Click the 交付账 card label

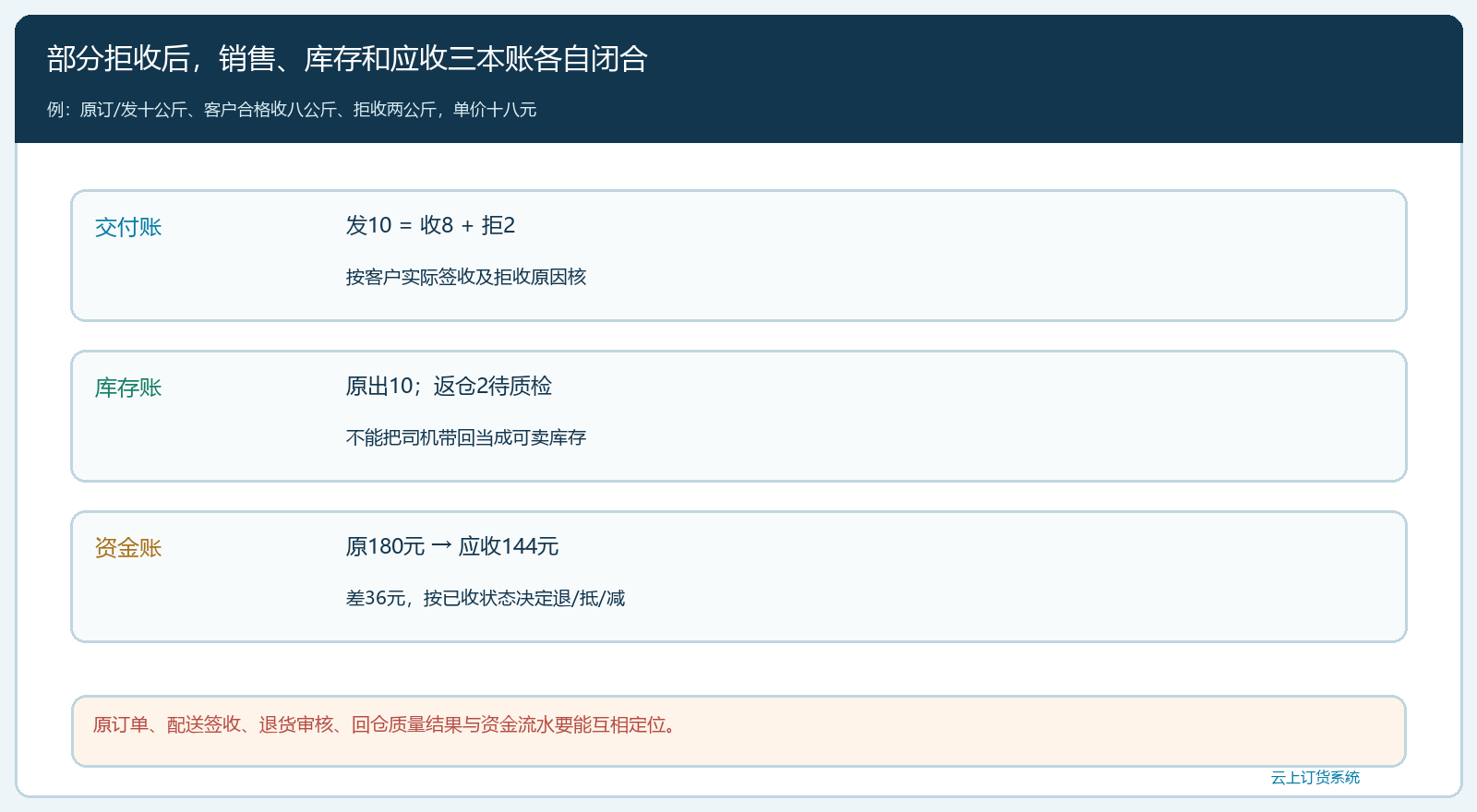128,227
